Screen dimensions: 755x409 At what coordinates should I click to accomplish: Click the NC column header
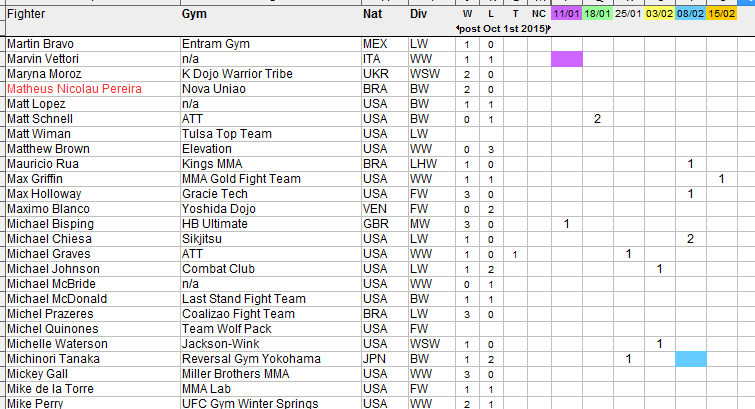click(539, 14)
